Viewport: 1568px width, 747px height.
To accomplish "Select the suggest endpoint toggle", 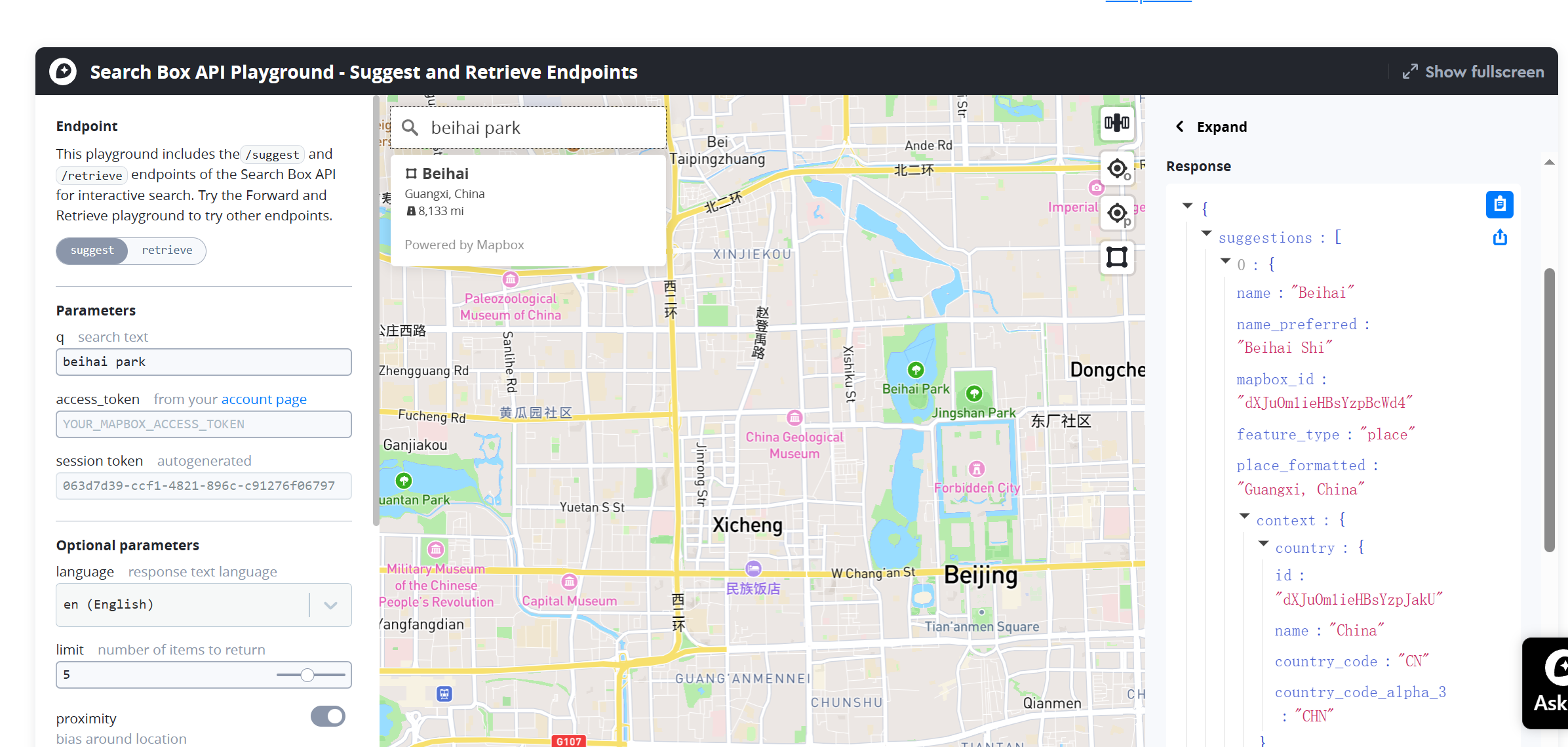I will pyautogui.click(x=92, y=251).
